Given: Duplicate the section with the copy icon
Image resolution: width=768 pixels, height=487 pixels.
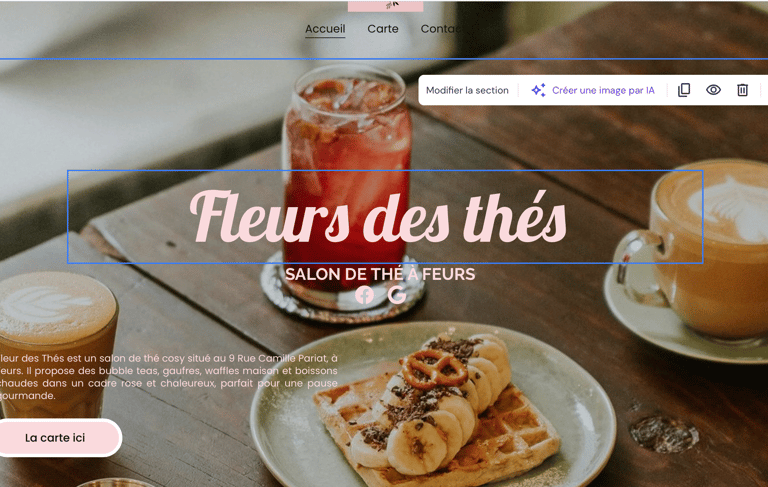Looking at the screenshot, I should (684, 90).
